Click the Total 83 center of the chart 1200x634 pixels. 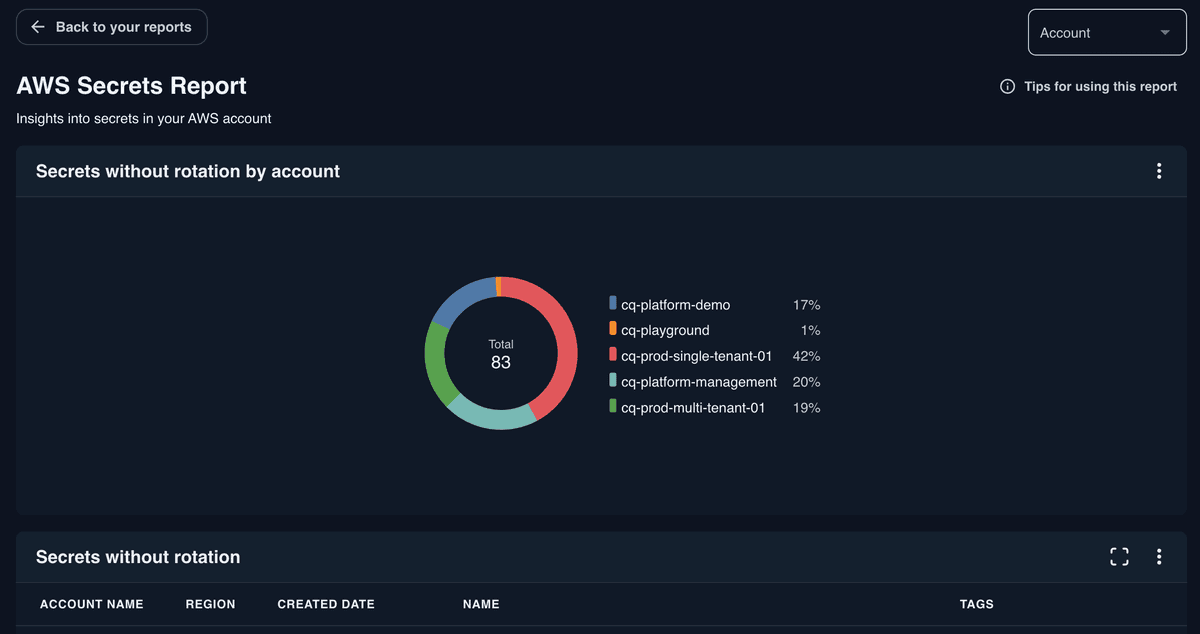[x=500, y=353]
